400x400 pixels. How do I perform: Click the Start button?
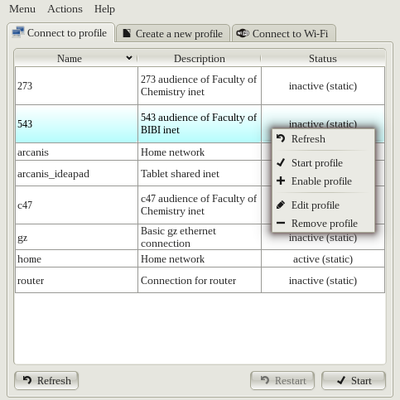(x=353, y=380)
